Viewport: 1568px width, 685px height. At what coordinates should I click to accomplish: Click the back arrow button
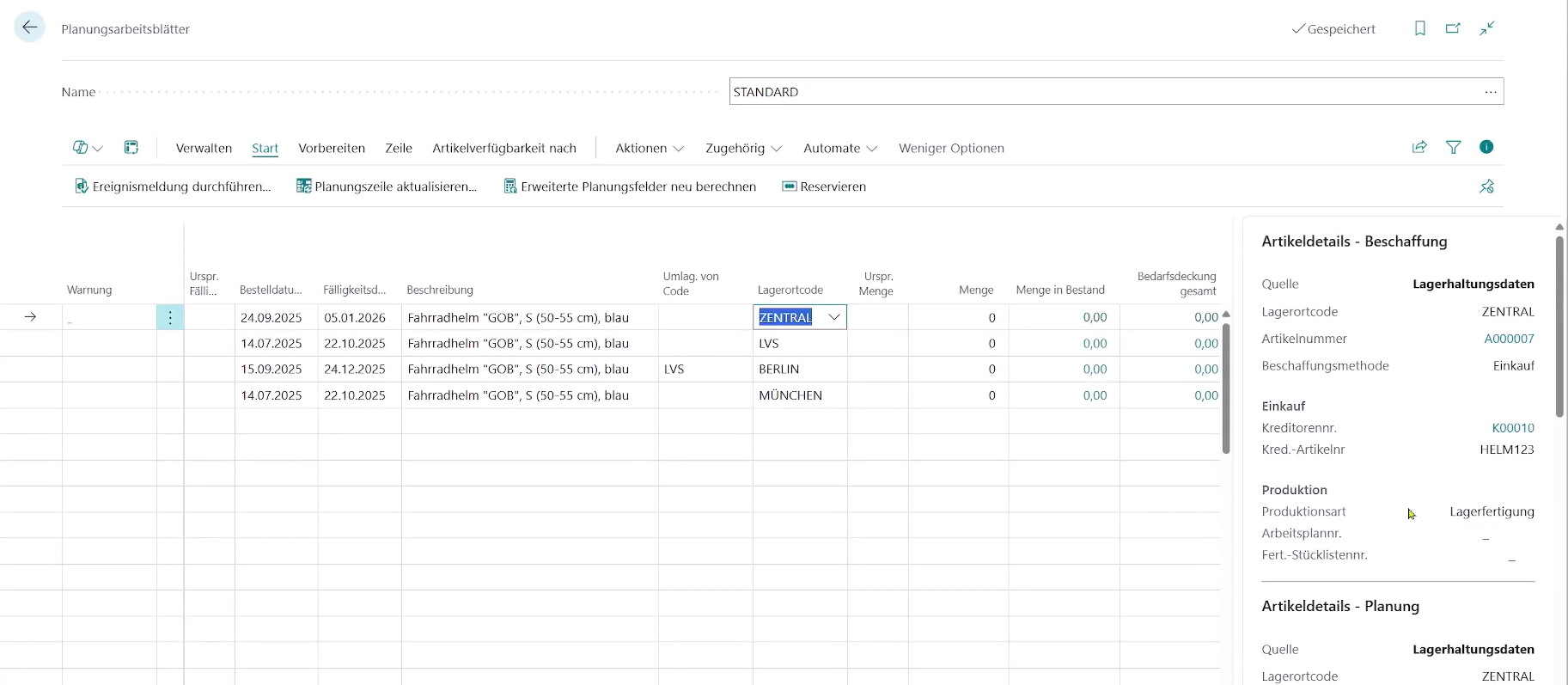click(x=30, y=28)
